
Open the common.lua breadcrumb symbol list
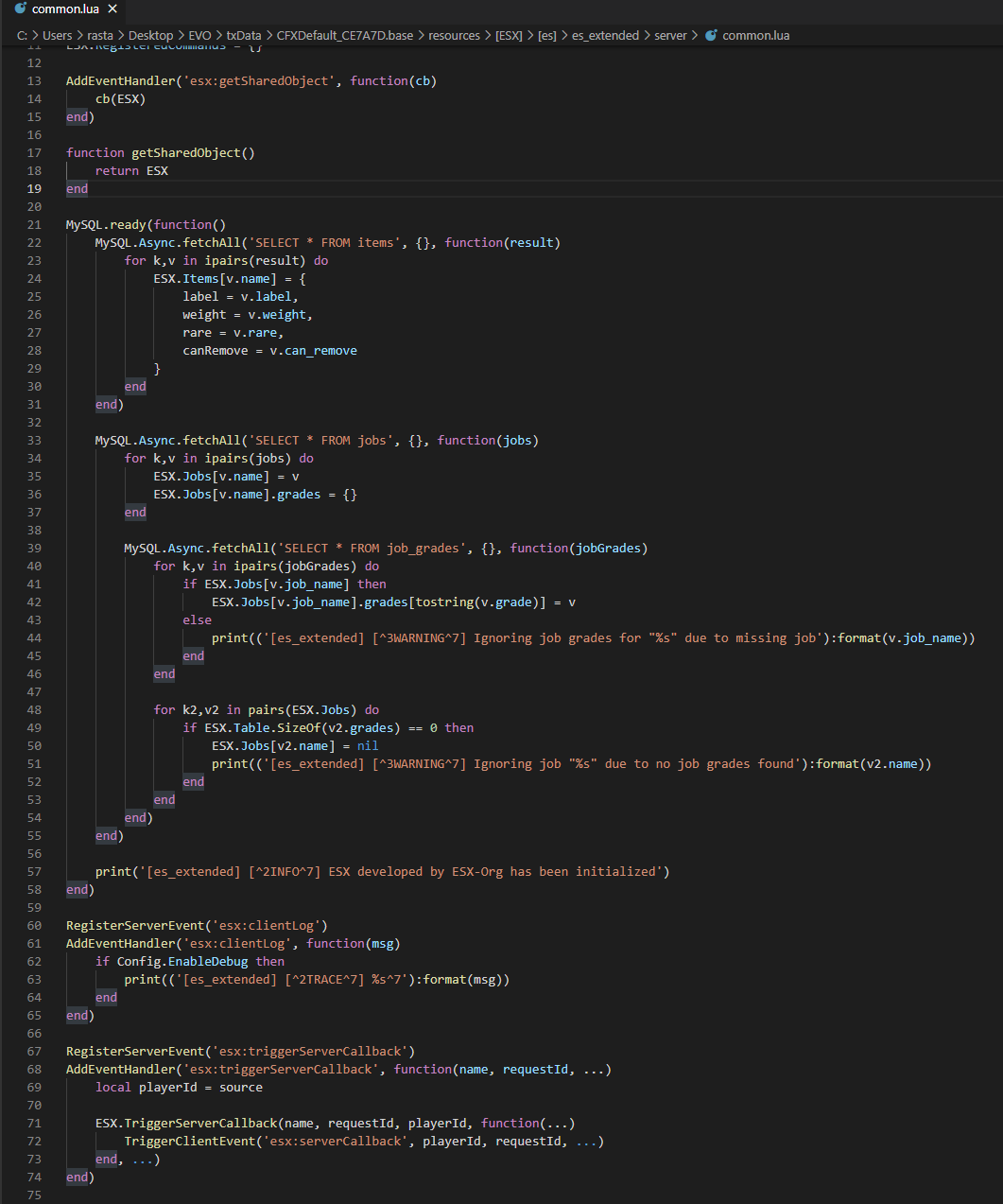tap(756, 36)
